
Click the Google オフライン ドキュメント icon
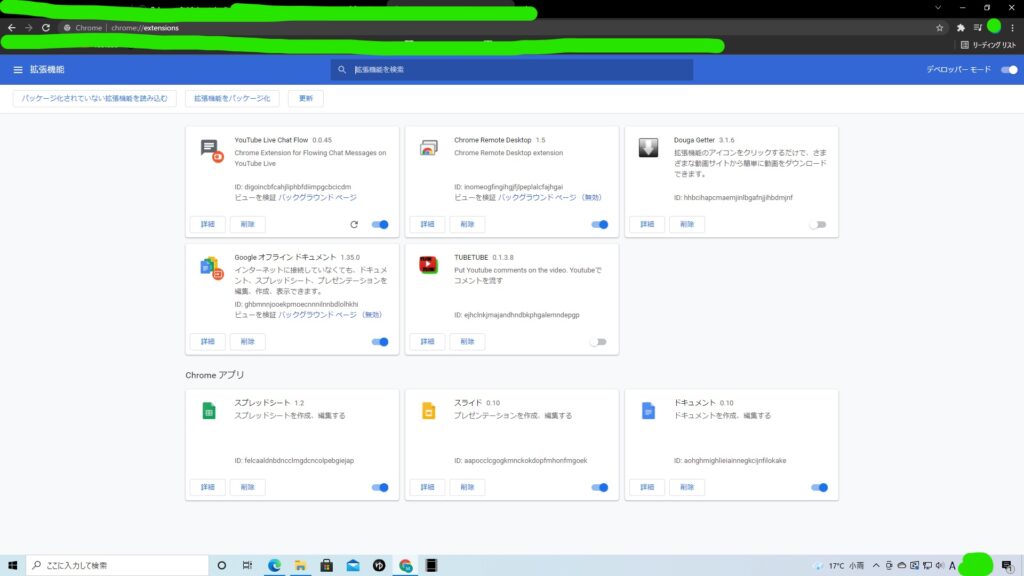tap(212, 268)
